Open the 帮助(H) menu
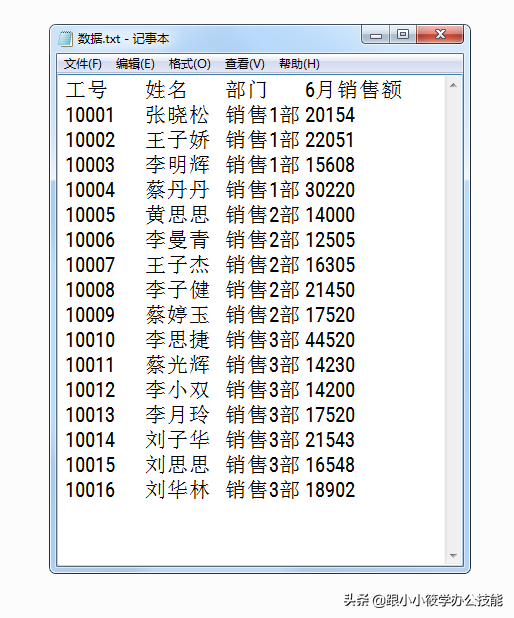The height and width of the screenshot is (618, 514). tap(299, 64)
